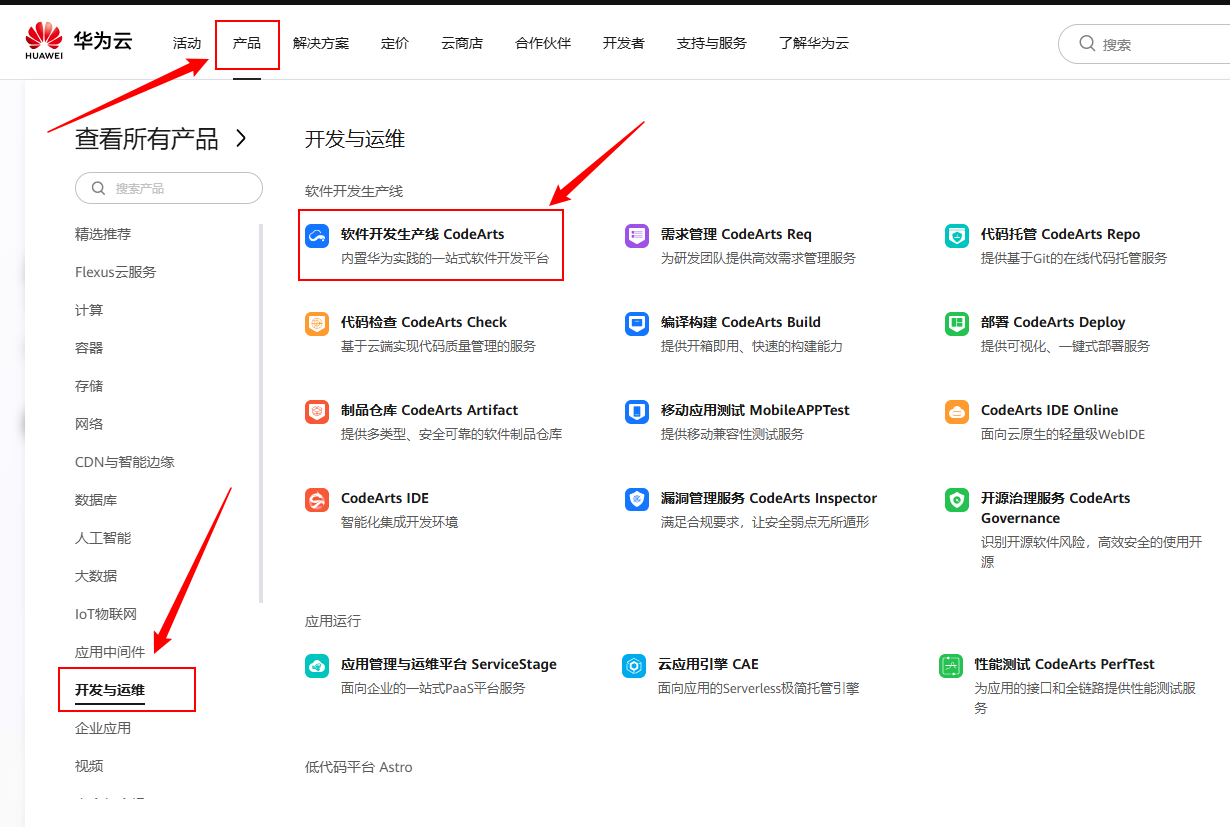Image resolution: width=1230 pixels, height=827 pixels.
Task: Click the magnifier icon in the top search box
Action: click(x=1088, y=44)
